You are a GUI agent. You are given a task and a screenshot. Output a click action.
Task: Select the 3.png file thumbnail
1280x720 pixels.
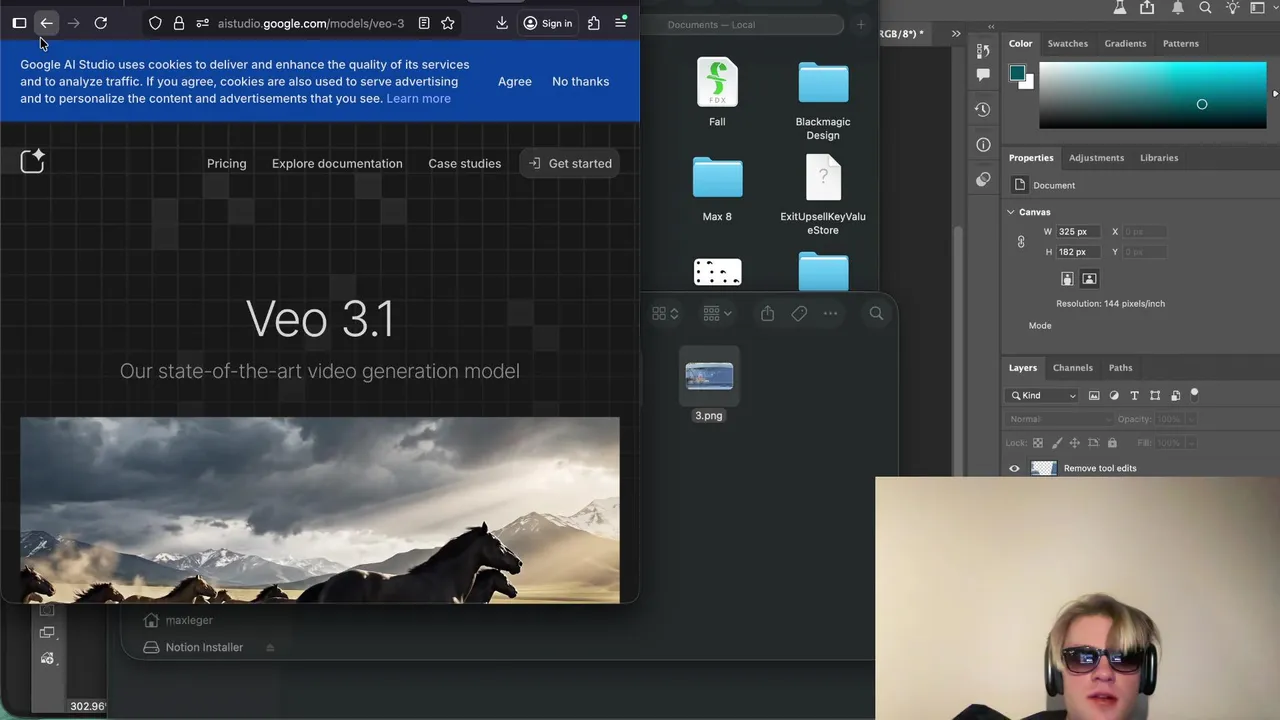tap(709, 376)
